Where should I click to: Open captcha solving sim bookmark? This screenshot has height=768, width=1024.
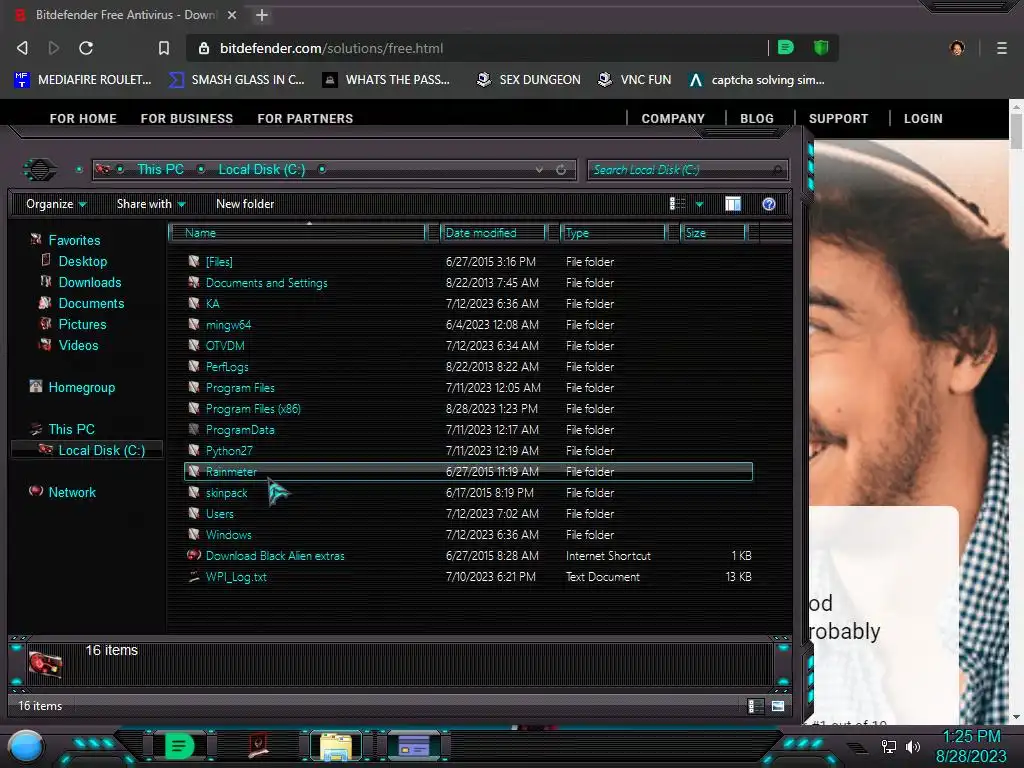coord(757,80)
